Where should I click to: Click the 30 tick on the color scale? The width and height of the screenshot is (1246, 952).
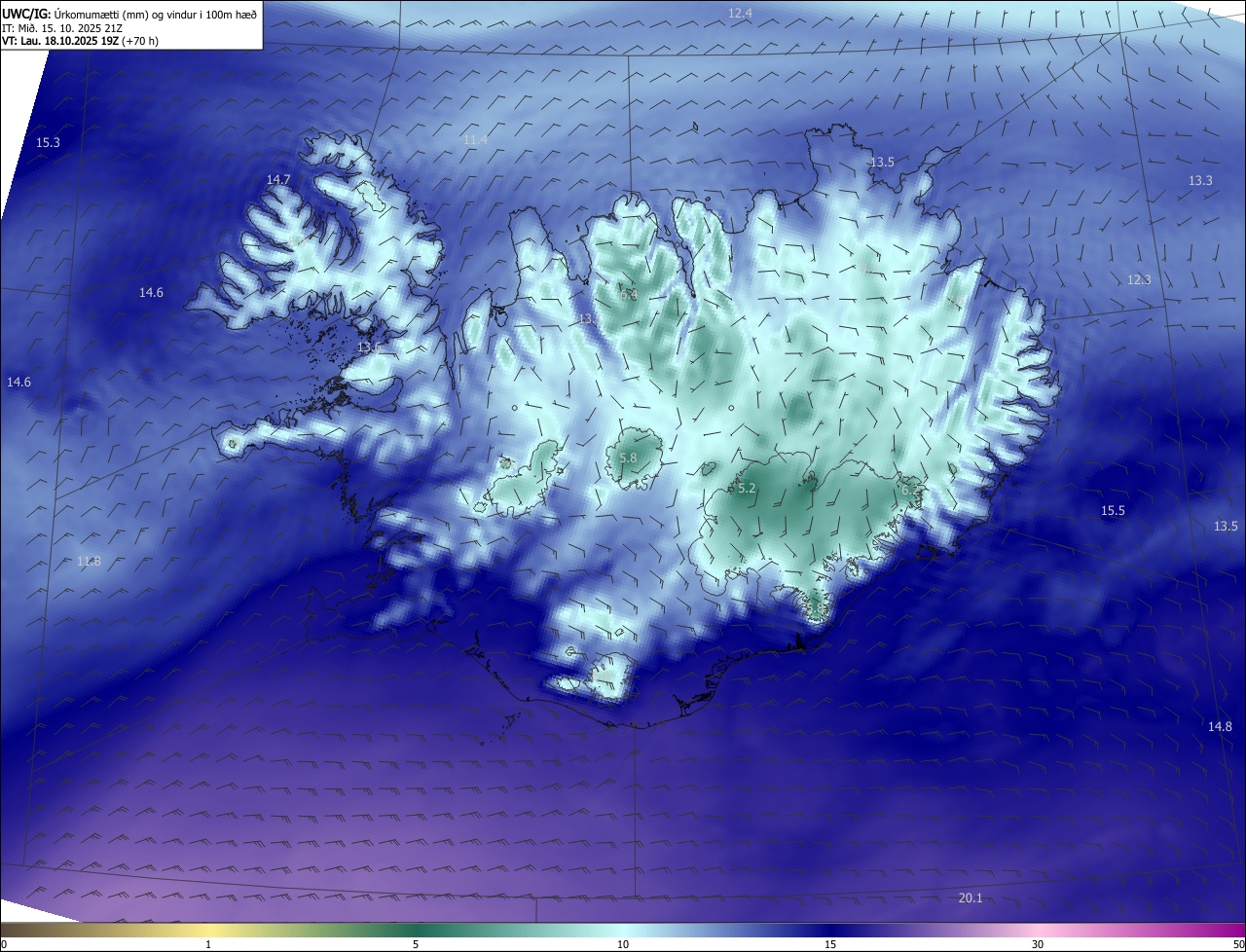(x=1038, y=944)
